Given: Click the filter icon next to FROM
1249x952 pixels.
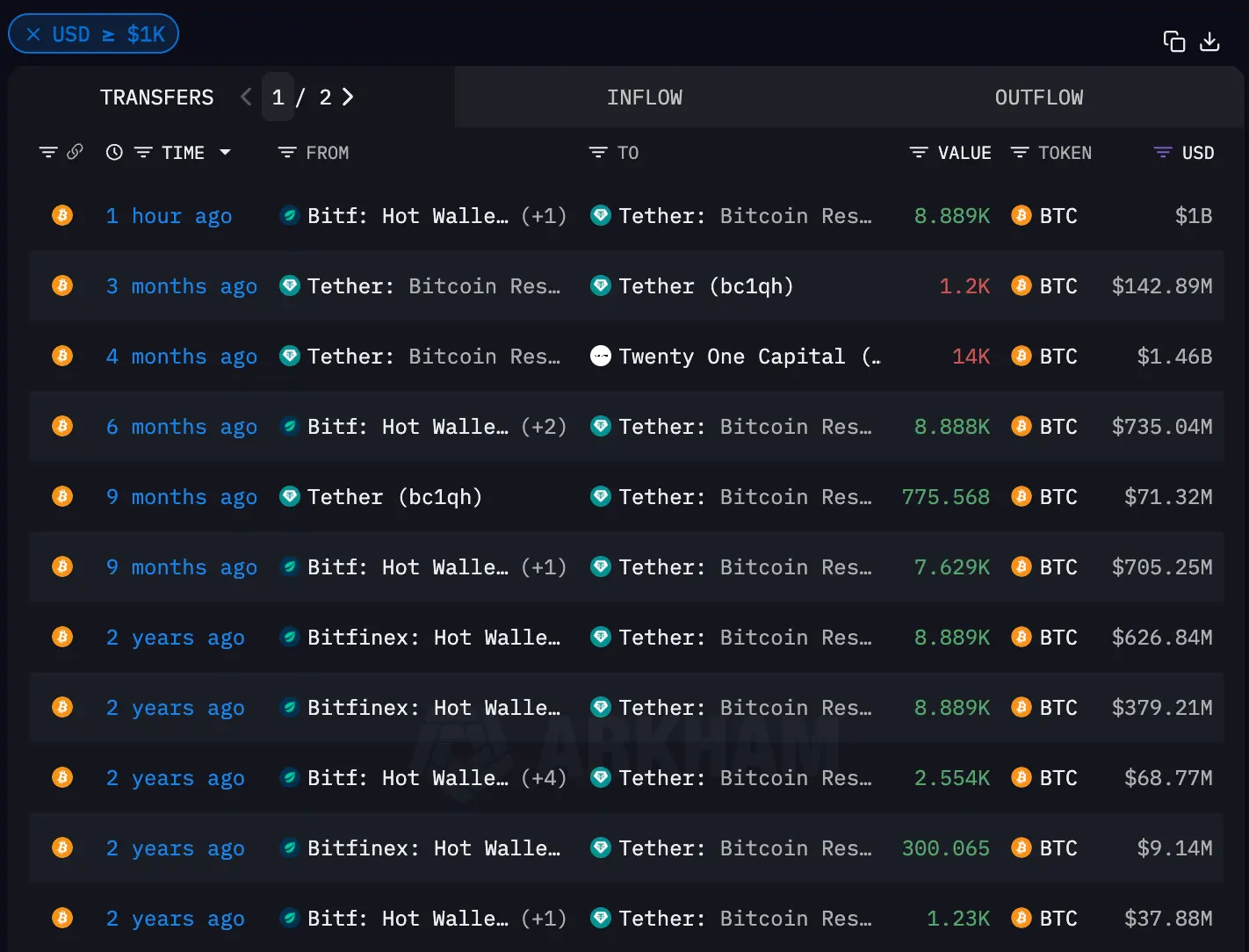Looking at the screenshot, I should (x=286, y=153).
